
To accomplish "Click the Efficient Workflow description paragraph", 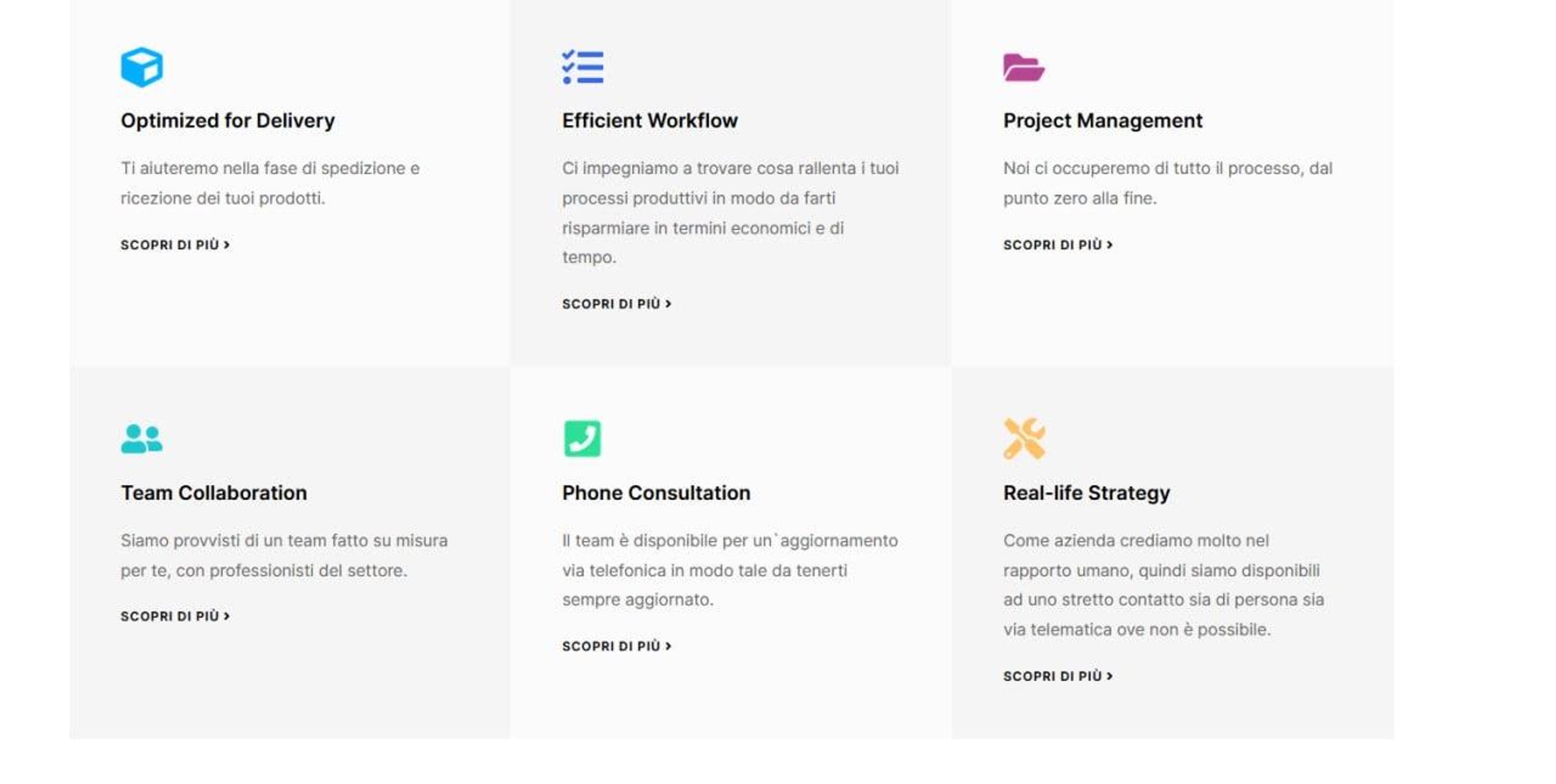I will click(731, 213).
